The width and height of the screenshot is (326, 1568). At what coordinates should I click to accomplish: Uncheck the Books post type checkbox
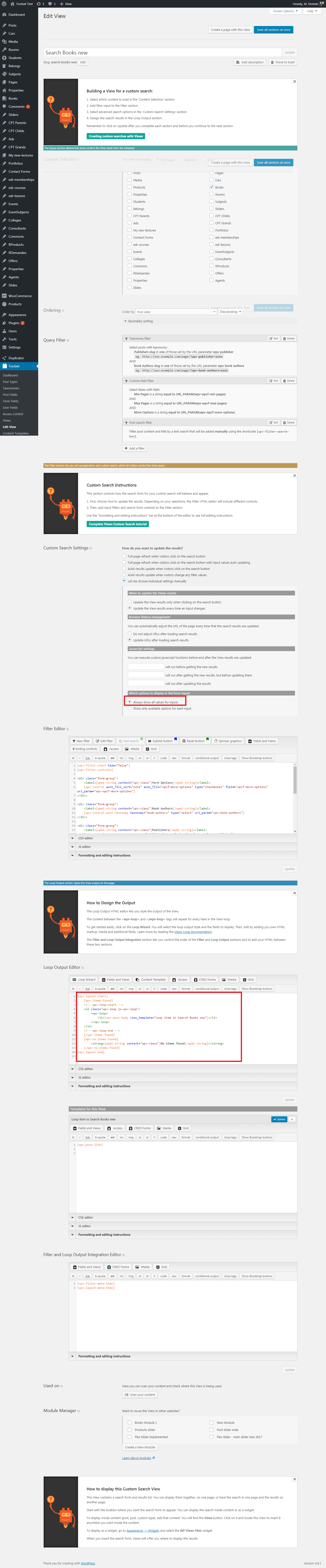[x=212, y=187]
